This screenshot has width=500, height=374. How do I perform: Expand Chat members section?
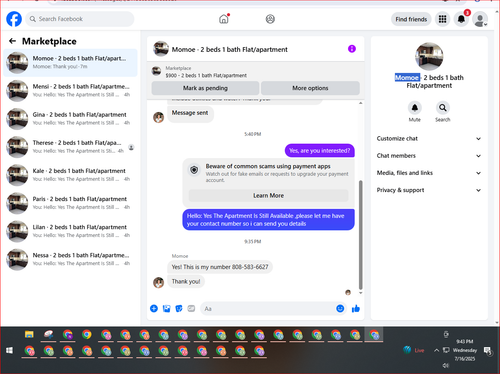pos(429,156)
